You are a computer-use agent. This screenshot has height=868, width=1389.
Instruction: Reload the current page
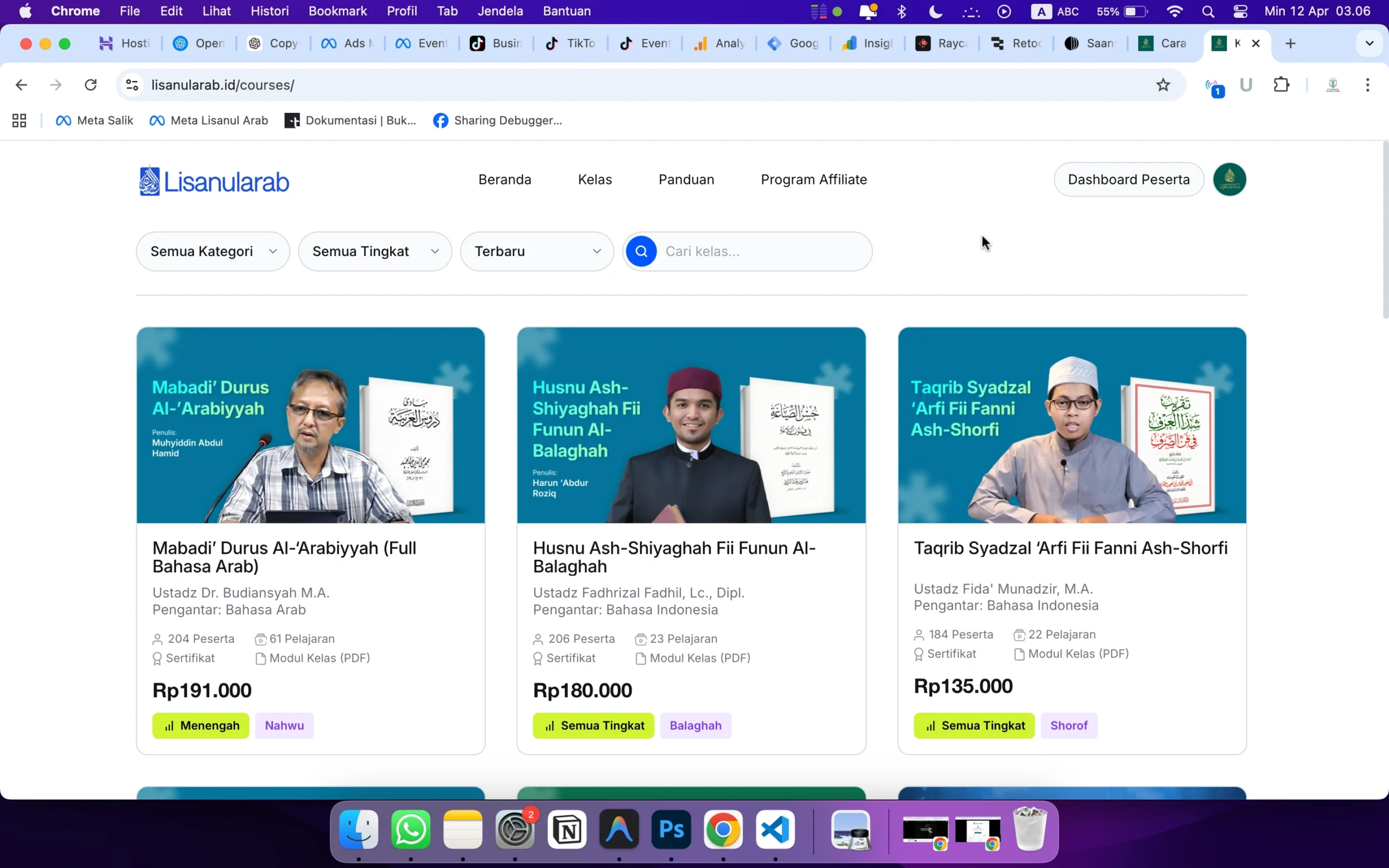[x=91, y=85]
